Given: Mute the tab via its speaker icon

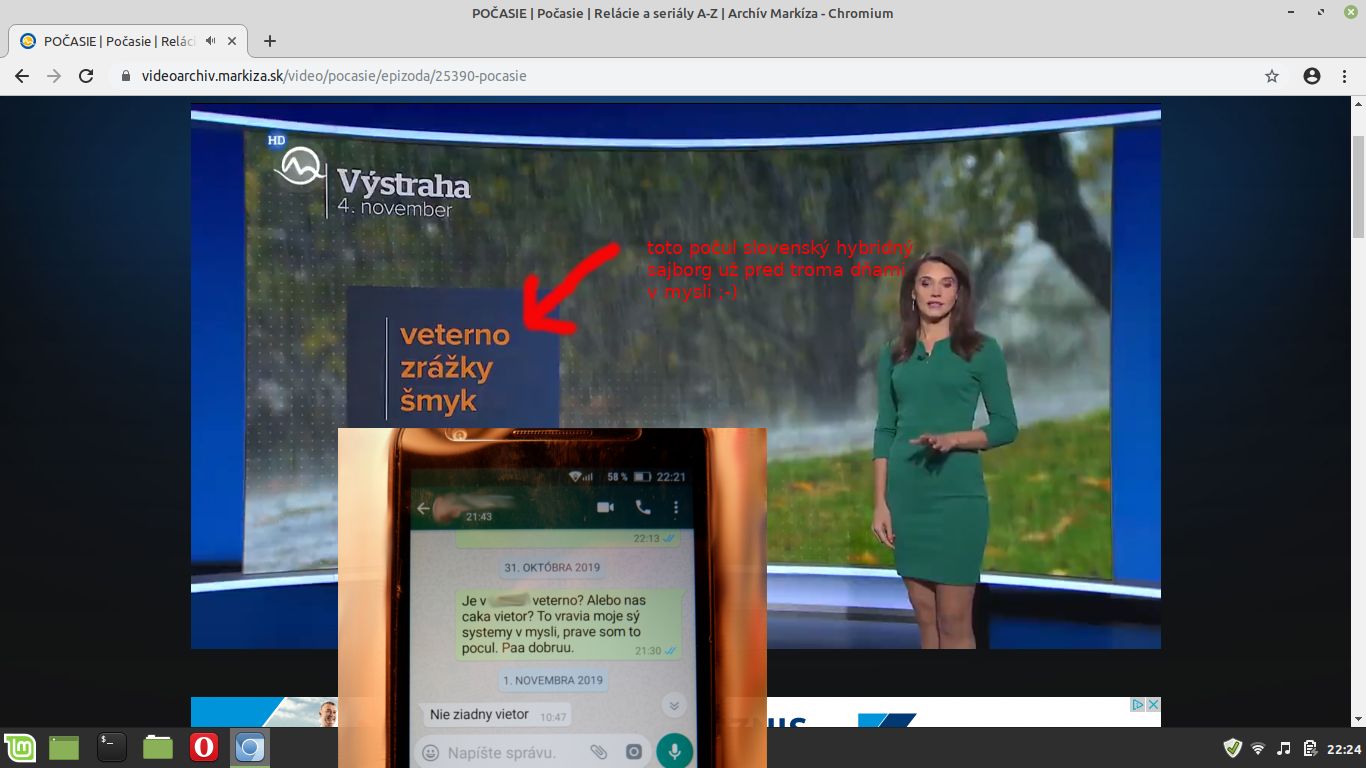Looking at the screenshot, I should coord(211,41).
